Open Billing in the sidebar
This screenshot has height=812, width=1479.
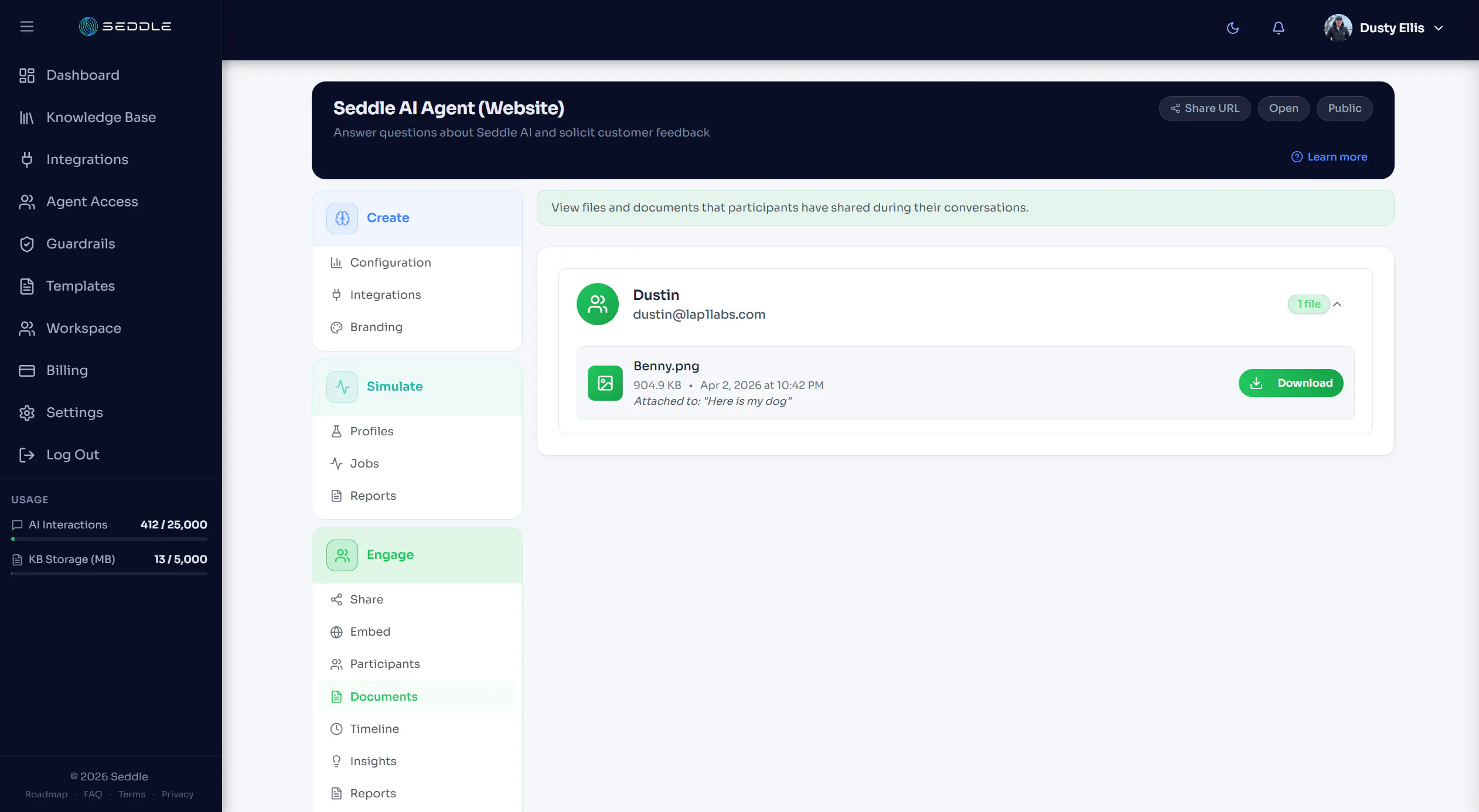click(67, 370)
